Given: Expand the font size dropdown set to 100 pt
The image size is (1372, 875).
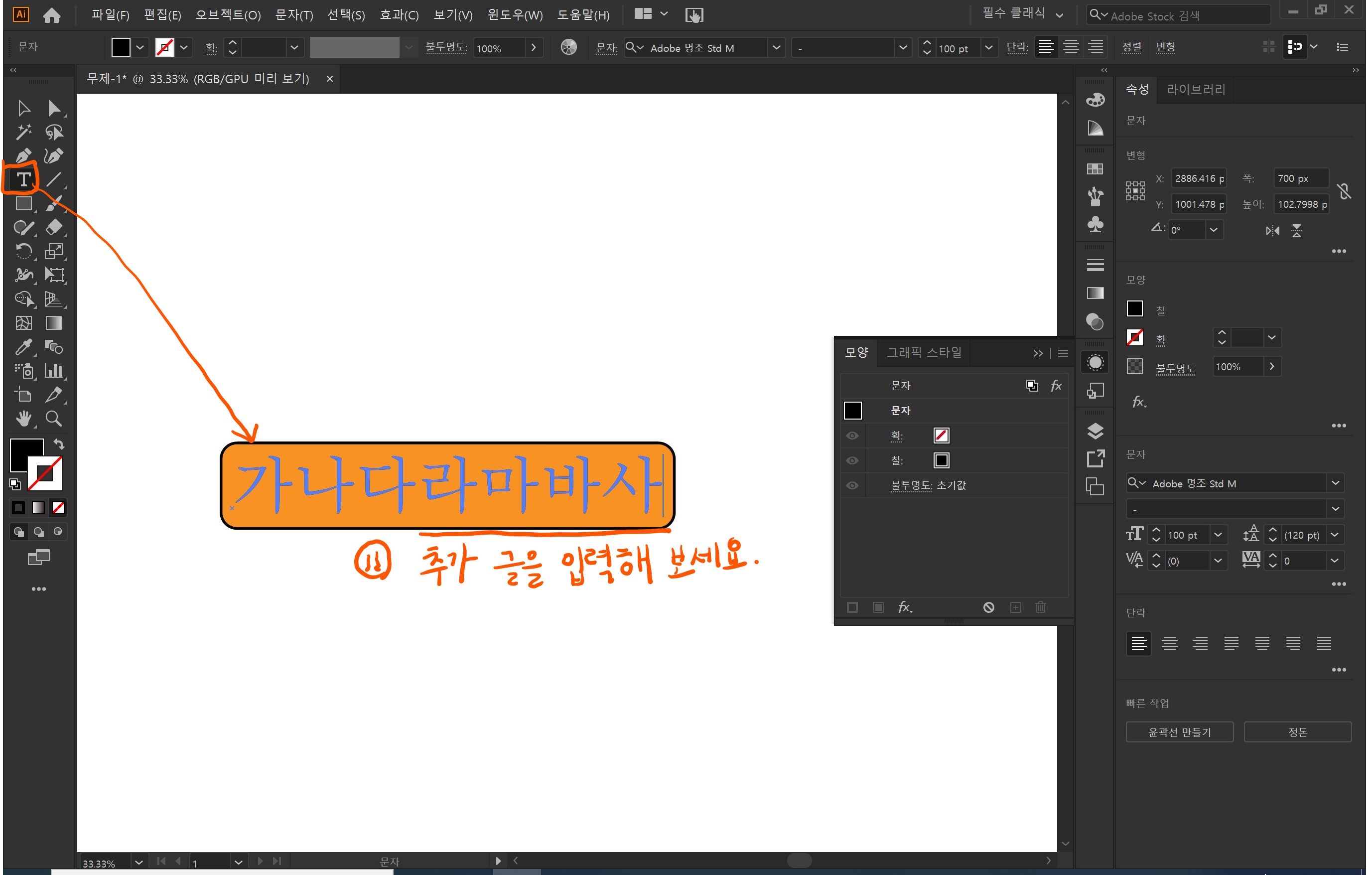Looking at the screenshot, I should click(x=1219, y=534).
